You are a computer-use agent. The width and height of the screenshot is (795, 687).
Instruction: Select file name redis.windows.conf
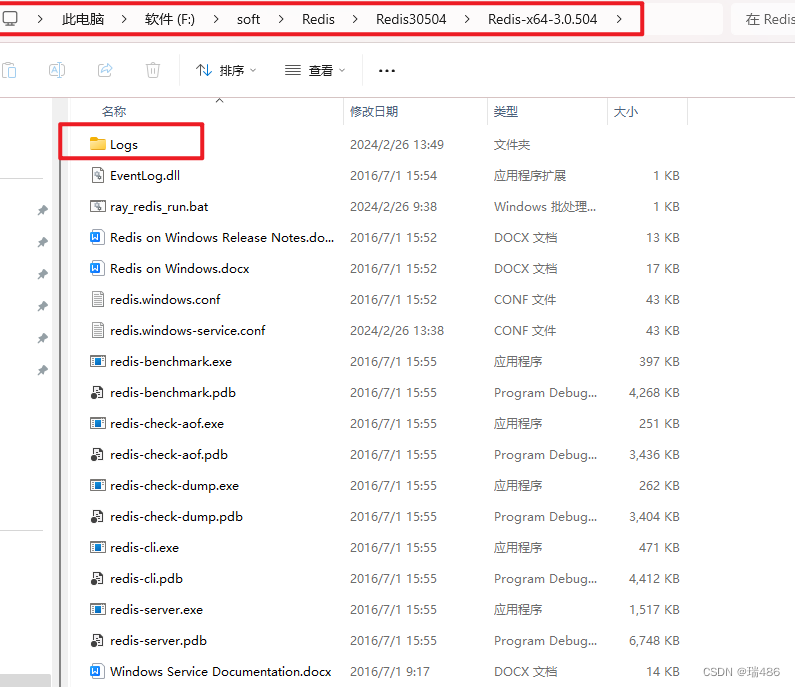(x=165, y=300)
